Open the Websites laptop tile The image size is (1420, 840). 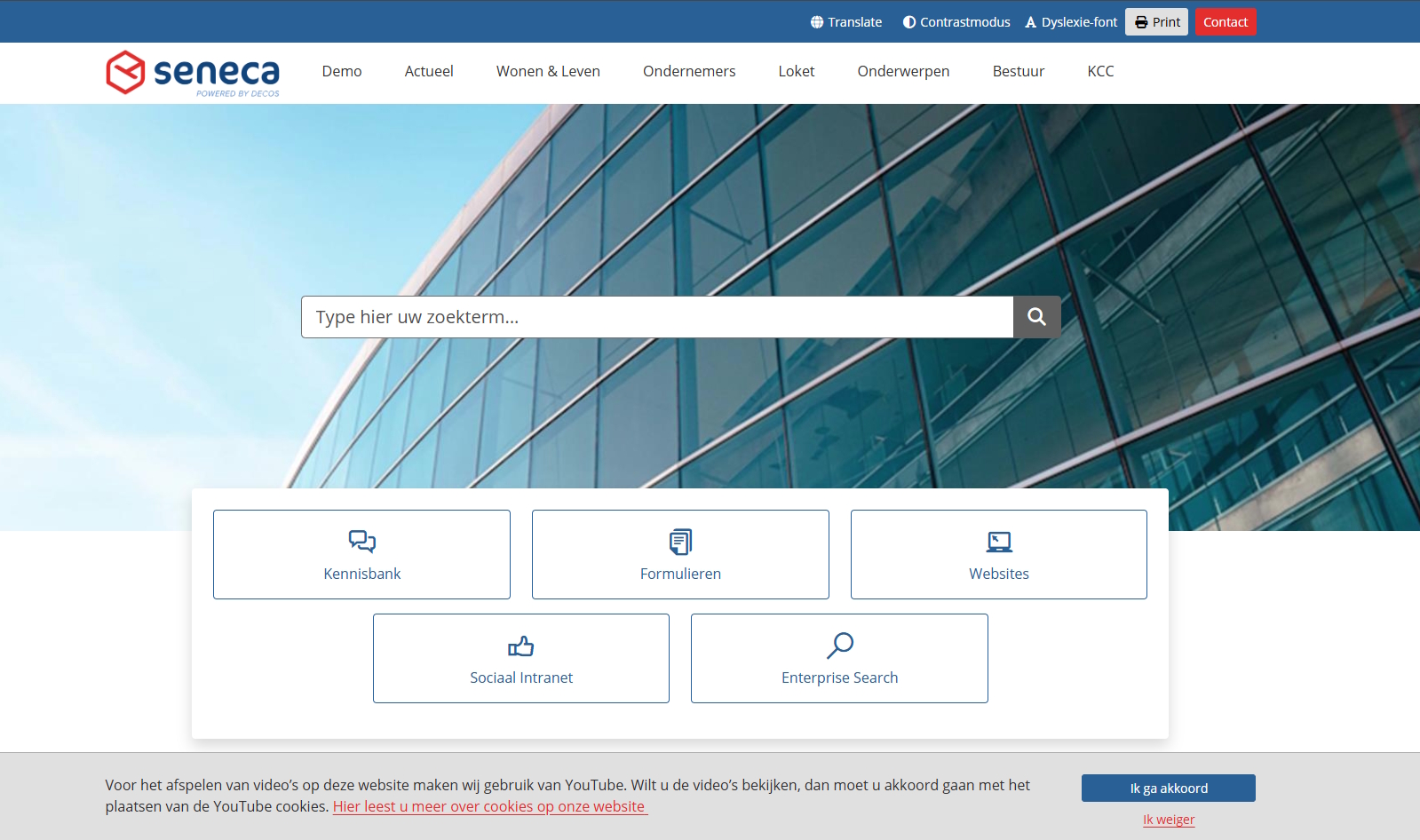tap(998, 555)
